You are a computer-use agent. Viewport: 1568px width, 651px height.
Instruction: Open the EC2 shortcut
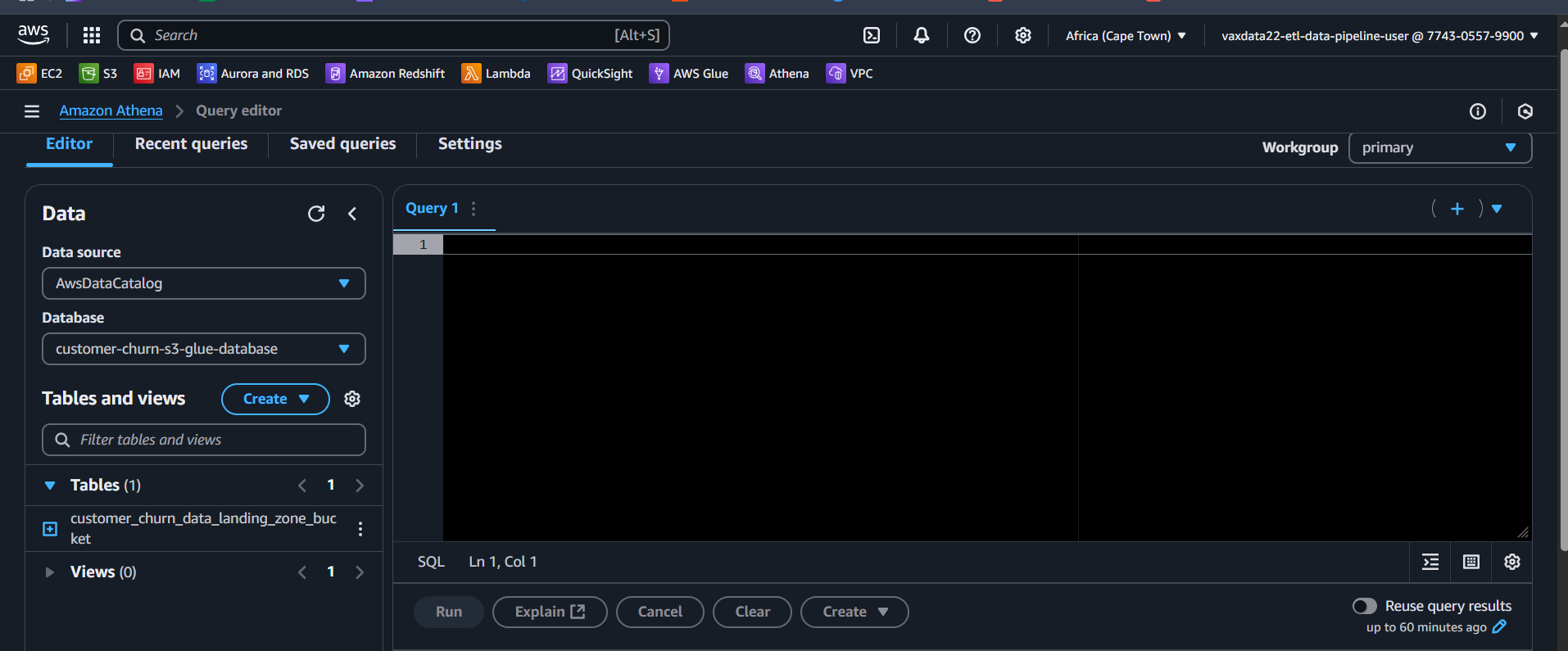coord(39,74)
